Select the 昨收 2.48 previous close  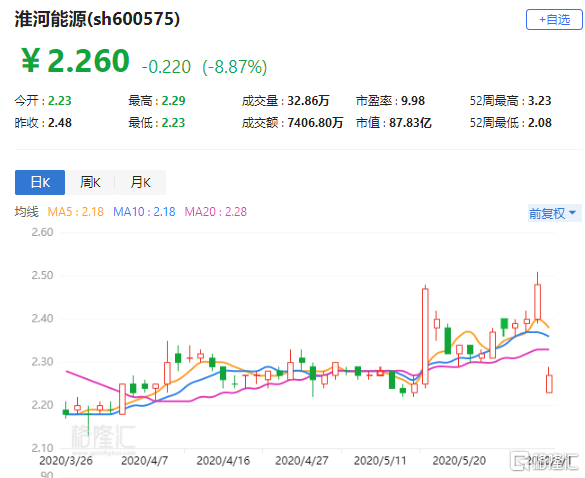coord(43,123)
